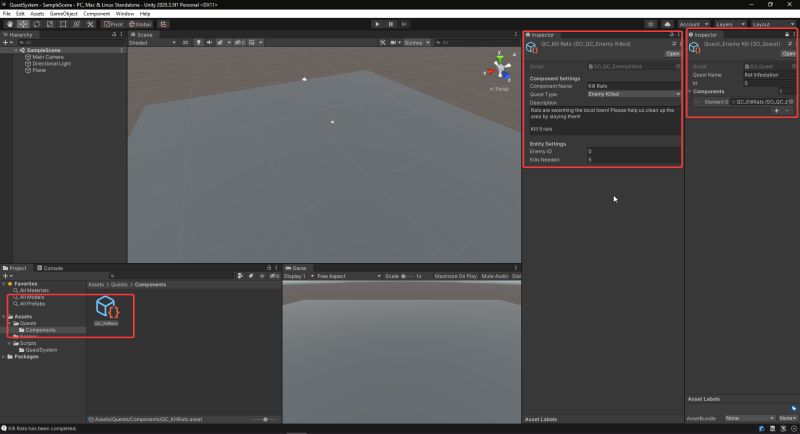This screenshot has height=434, width=800.
Task: Open the QuestSystem scripts folder
Action: (x=41, y=350)
